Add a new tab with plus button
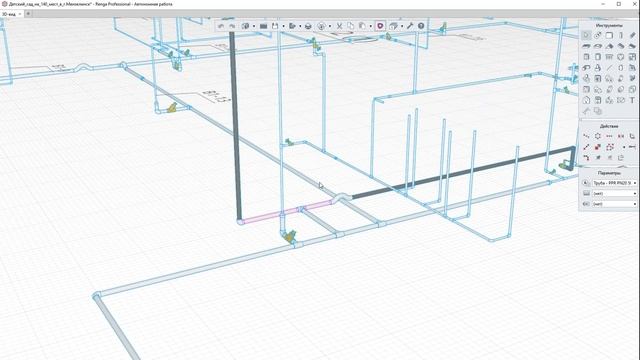640x360 pixels. click(x=28, y=14)
